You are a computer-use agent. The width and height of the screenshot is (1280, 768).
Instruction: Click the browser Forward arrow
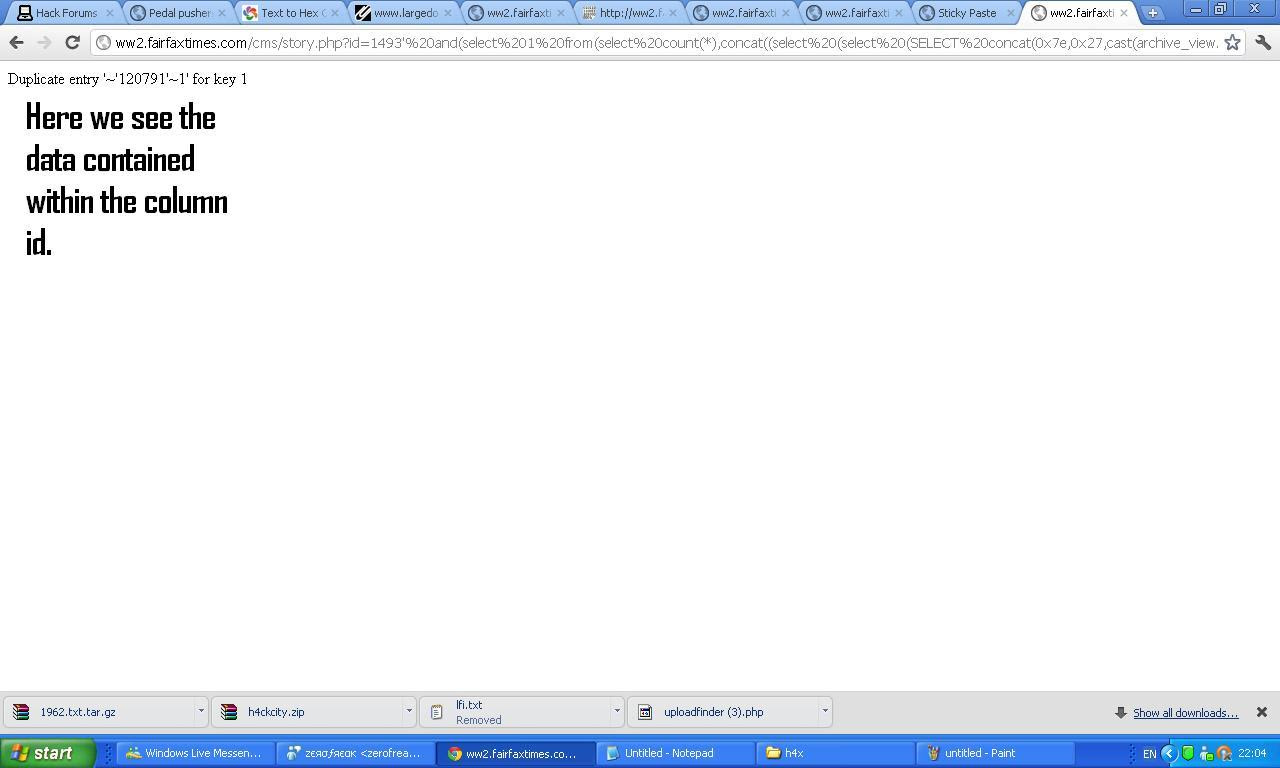tap(44, 43)
